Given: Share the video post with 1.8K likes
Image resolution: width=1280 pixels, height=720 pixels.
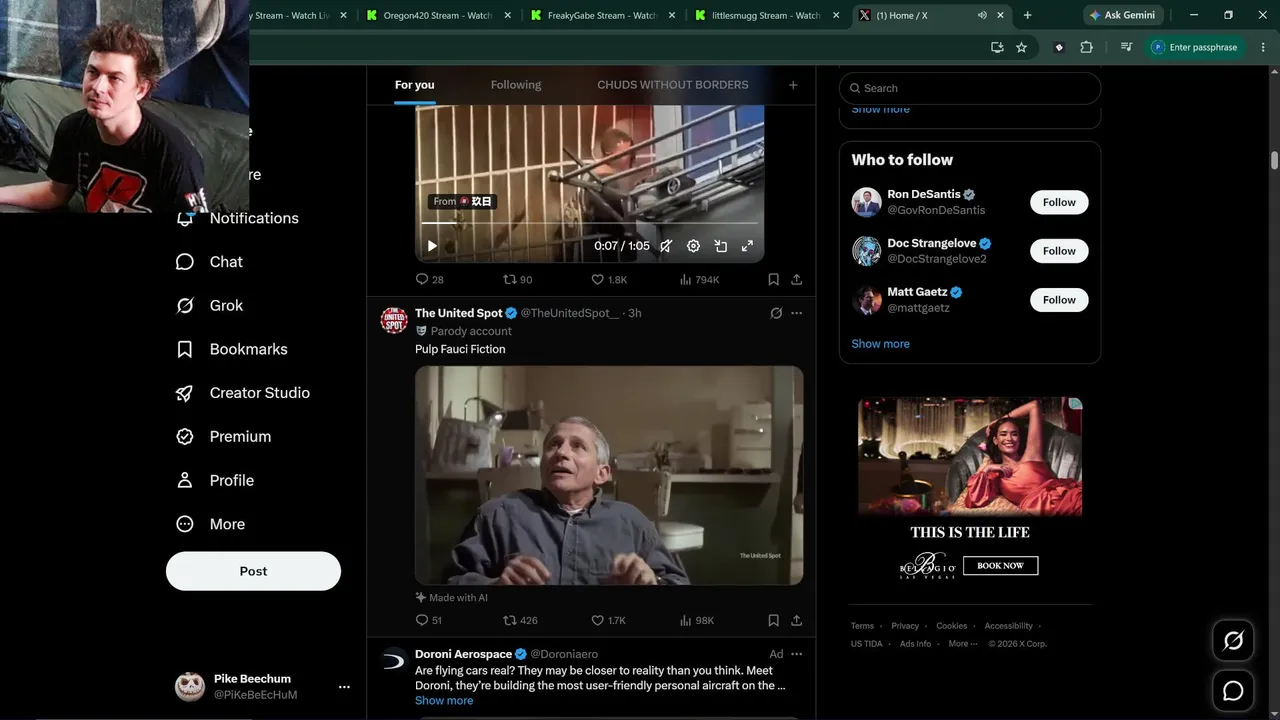Looking at the screenshot, I should point(797,280).
